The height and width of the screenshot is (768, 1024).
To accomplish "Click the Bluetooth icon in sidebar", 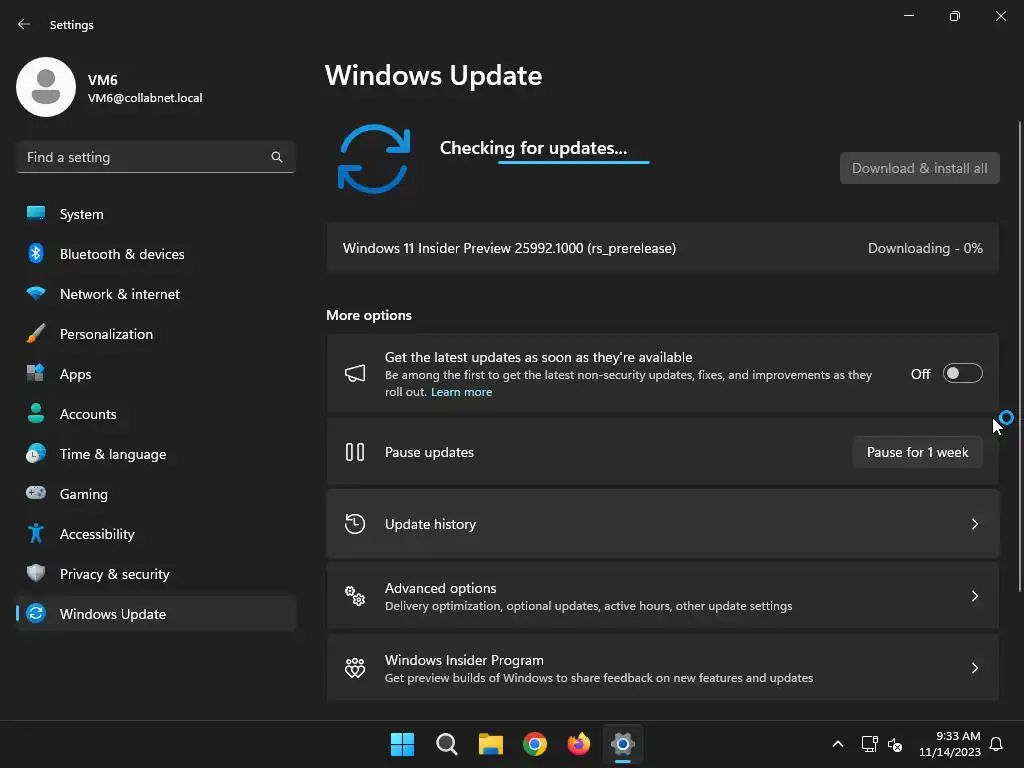I will point(36,253).
